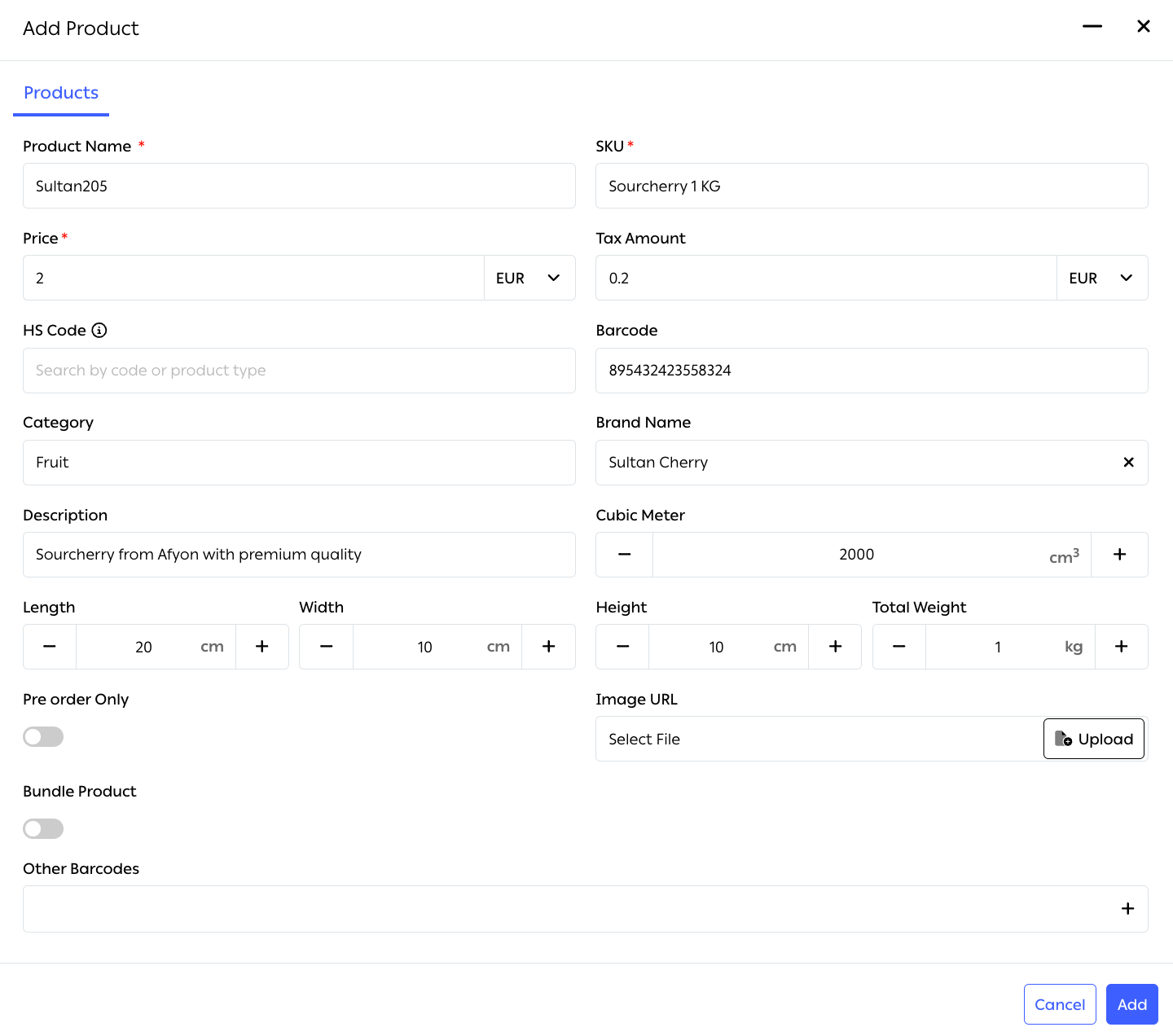Open the Tax Amount currency EUR dropdown

click(x=1103, y=278)
